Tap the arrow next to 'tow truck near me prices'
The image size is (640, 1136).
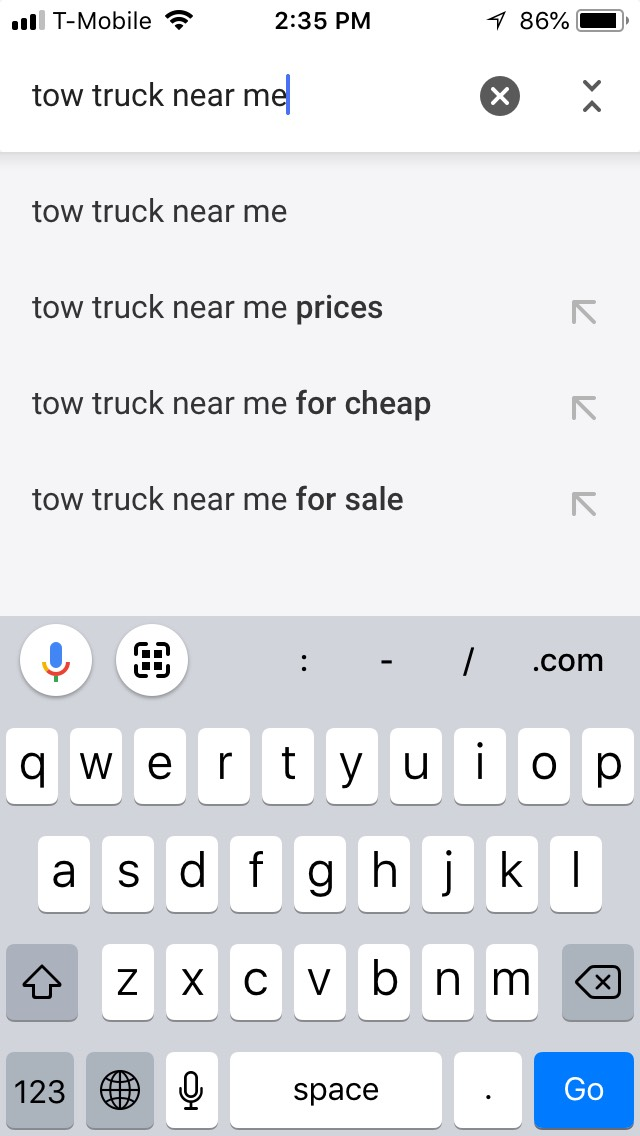click(583, 312)
